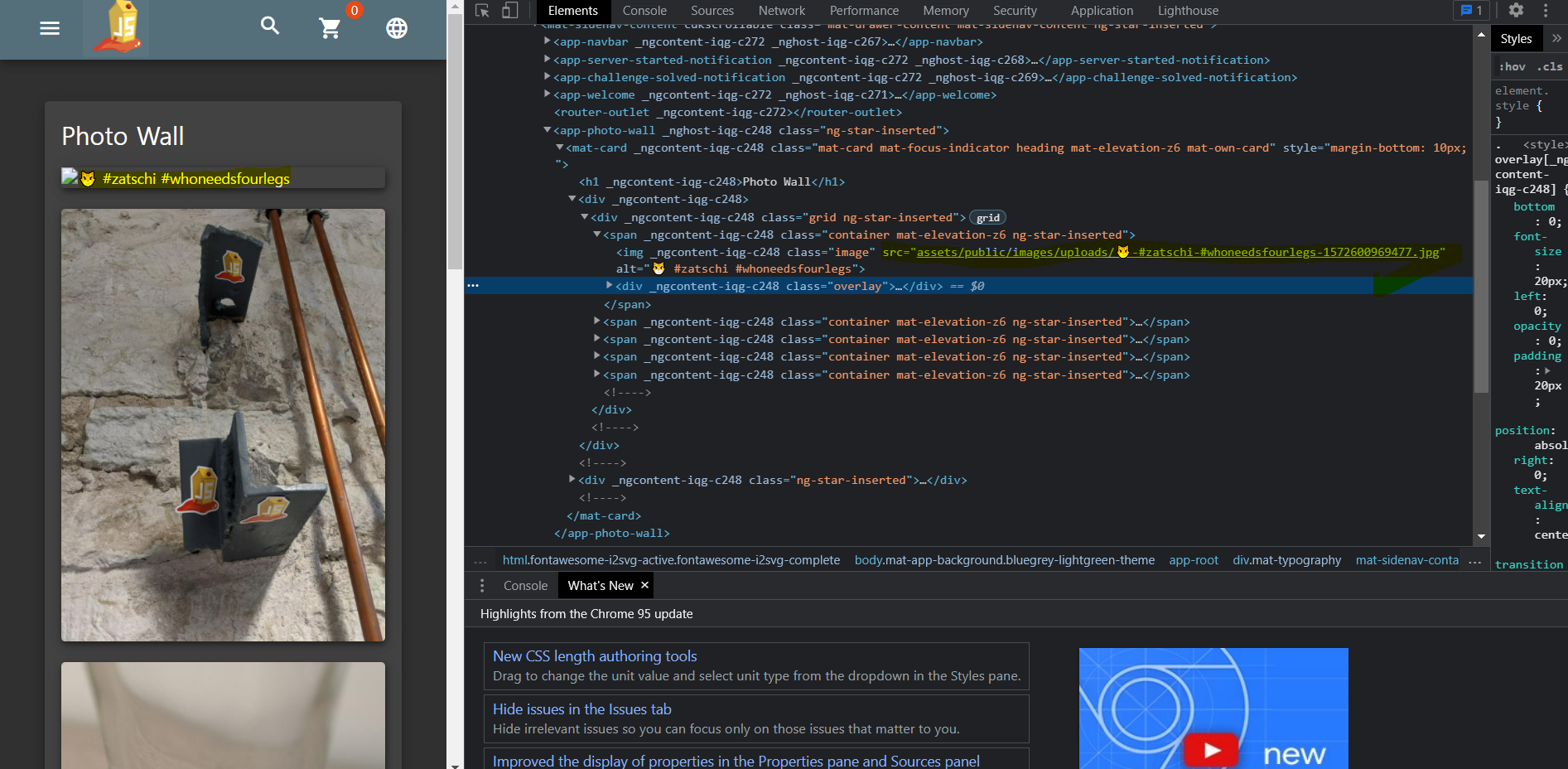Click the scroll-down arrow of Elements panel
The width and height of the screenshot is (1568, 769).
point(1481,536)
